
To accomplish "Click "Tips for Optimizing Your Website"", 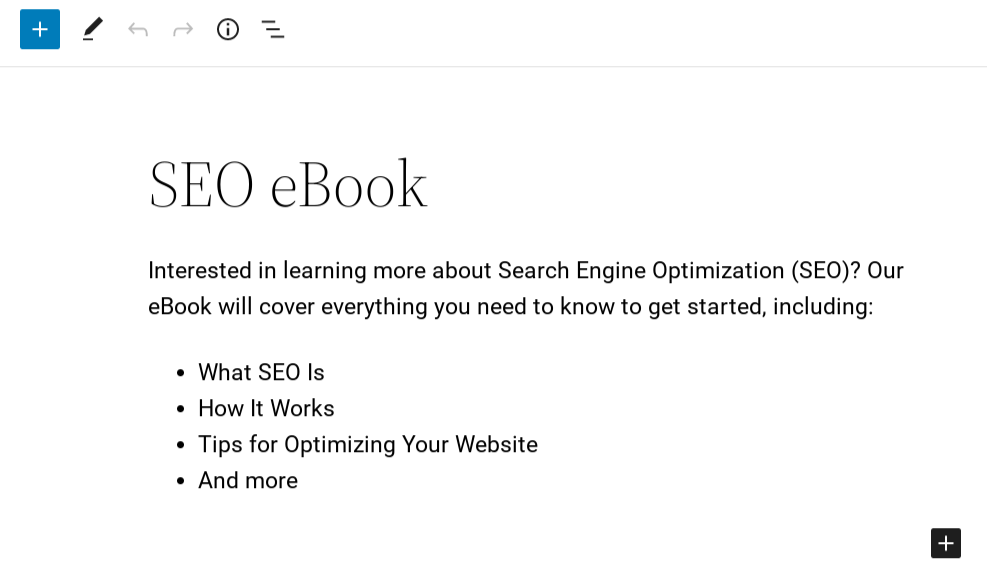I will click(367, 444).
